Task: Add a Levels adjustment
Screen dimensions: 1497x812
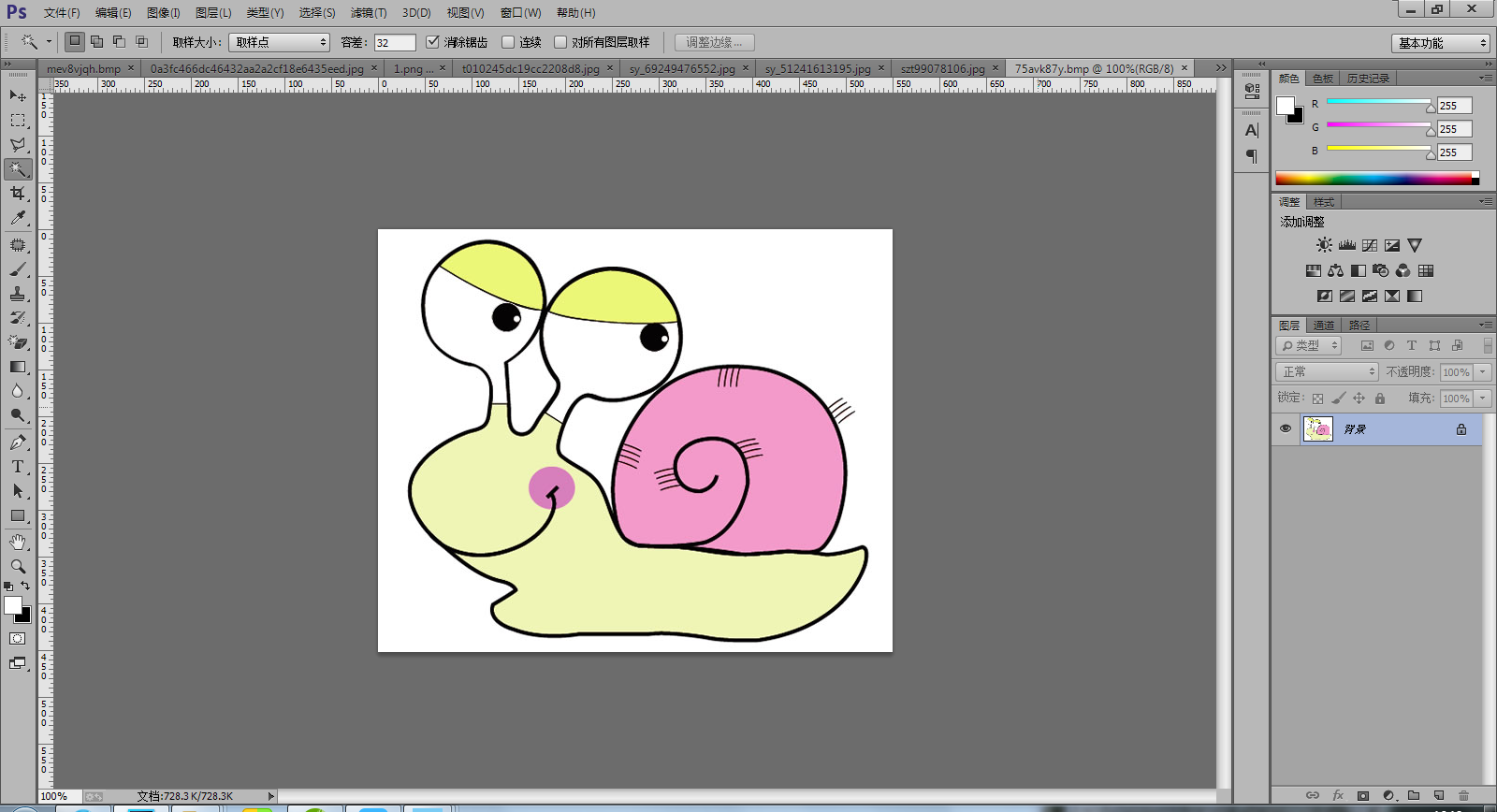Action: click(1346, 245)
